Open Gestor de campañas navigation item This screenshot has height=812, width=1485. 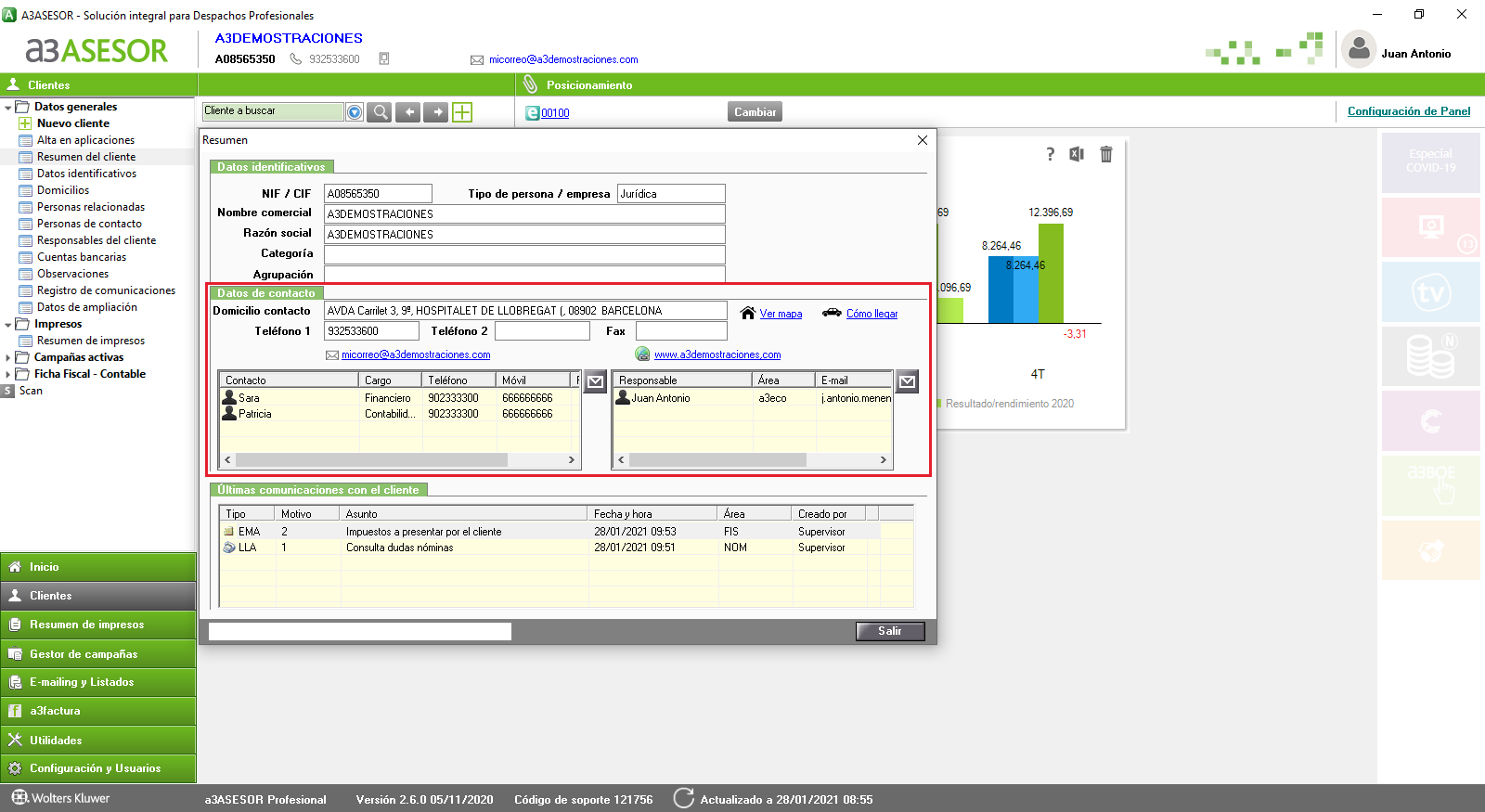point(98,654)
